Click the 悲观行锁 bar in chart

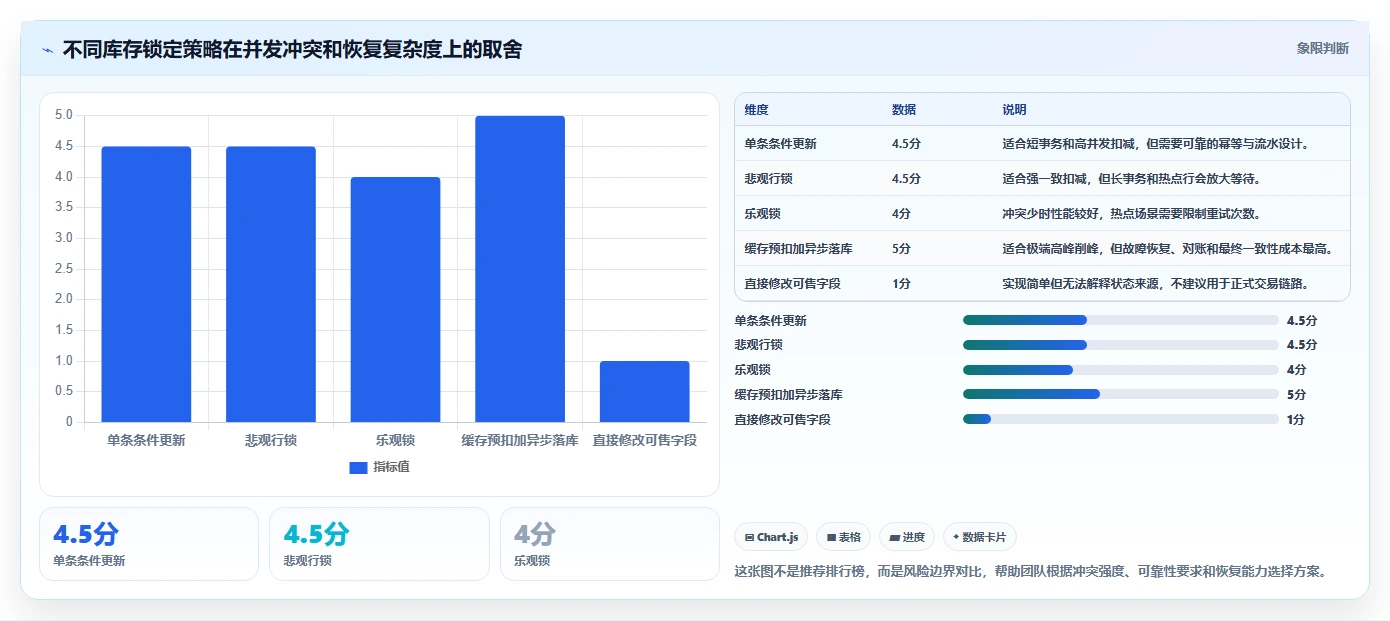[271, 284]
